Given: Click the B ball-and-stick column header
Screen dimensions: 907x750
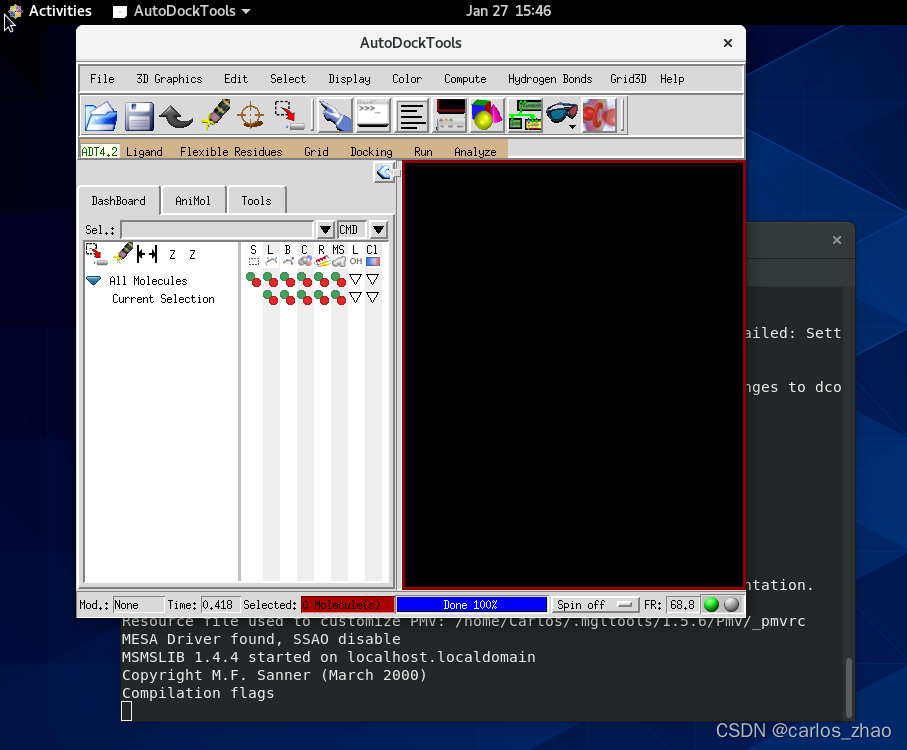Looking at the screenshot, I should click(287, 255).
